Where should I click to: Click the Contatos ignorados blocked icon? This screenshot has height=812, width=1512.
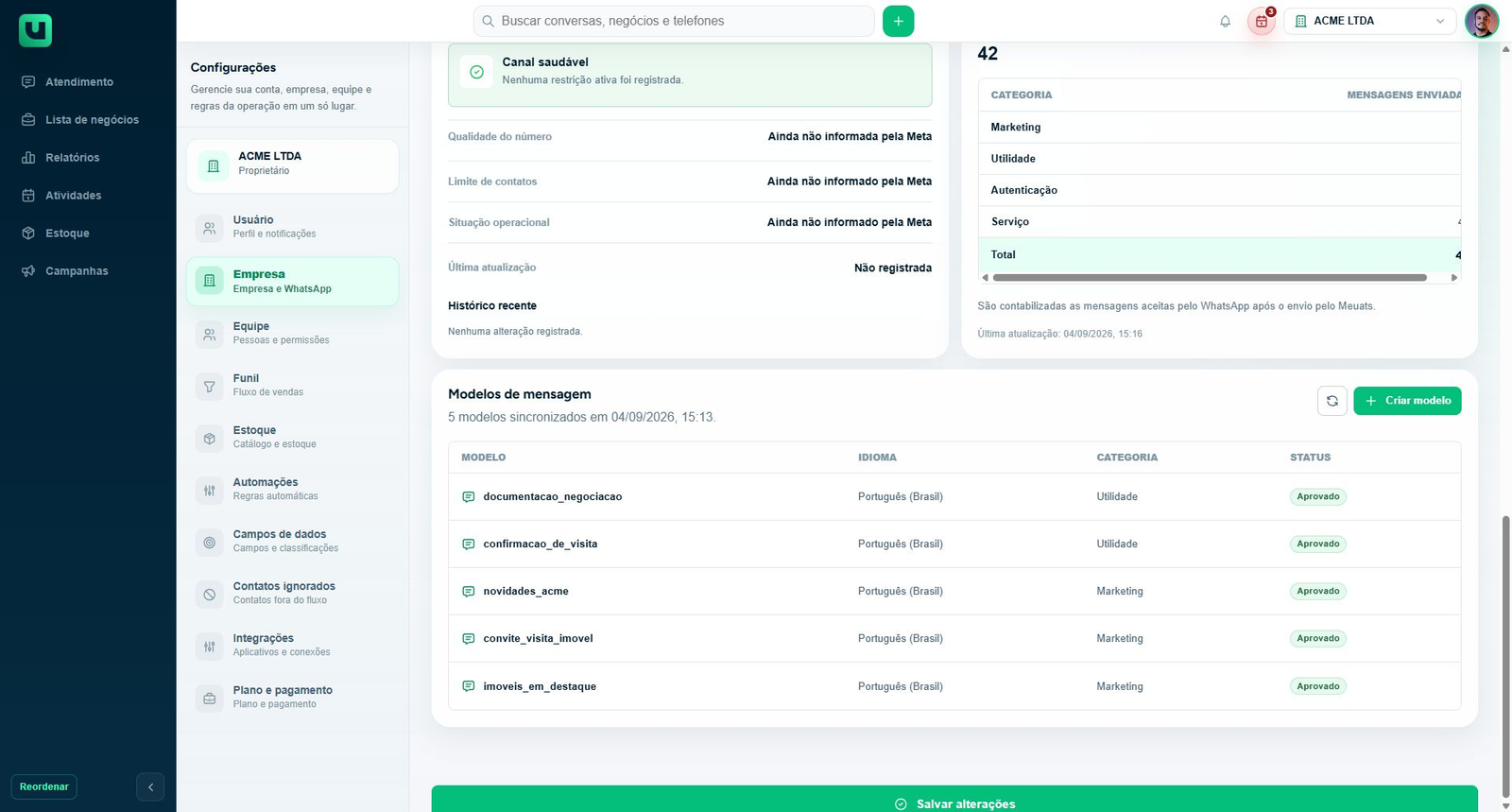tap(210, 595)
